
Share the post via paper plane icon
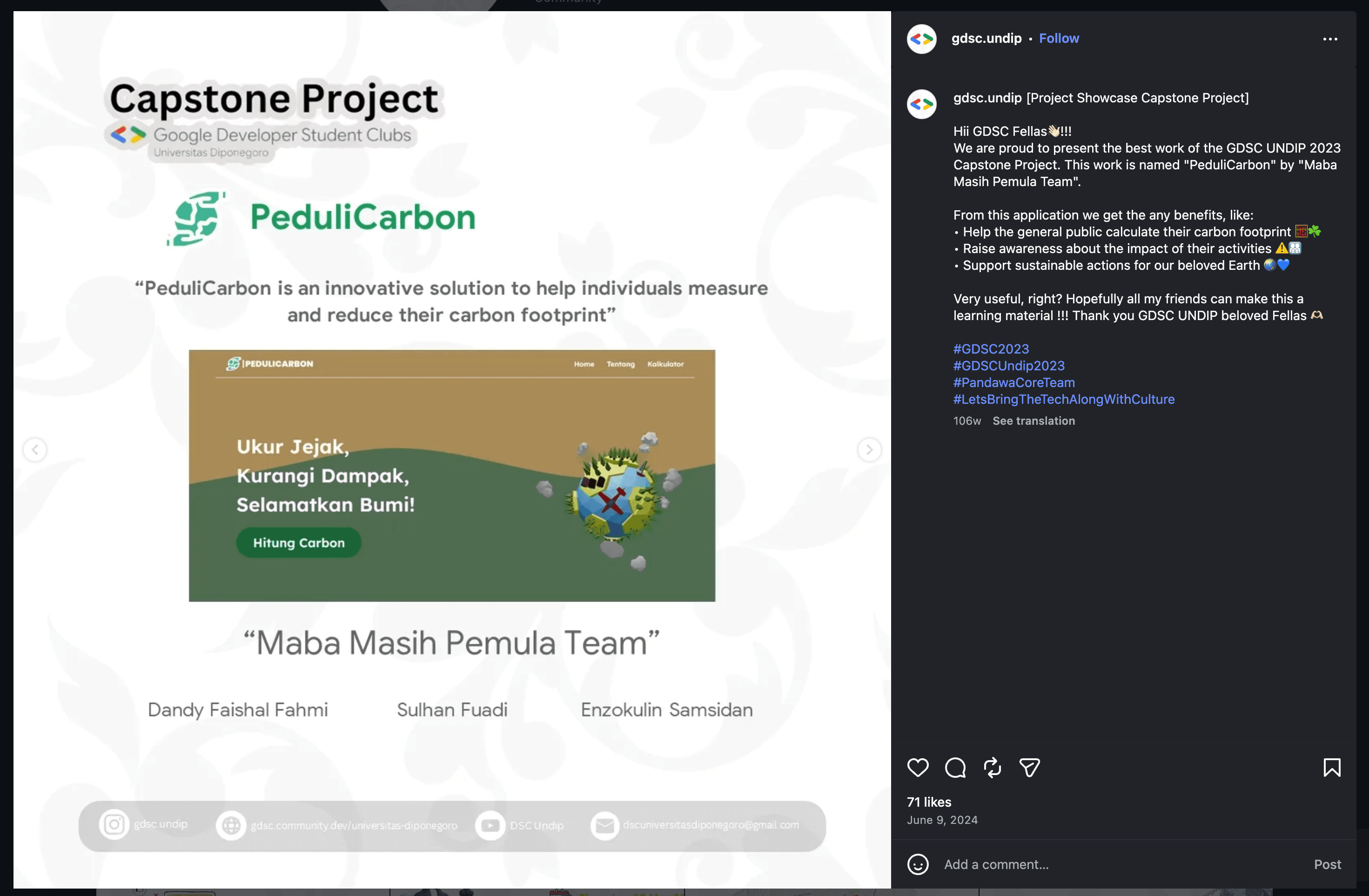(1029, 767)
